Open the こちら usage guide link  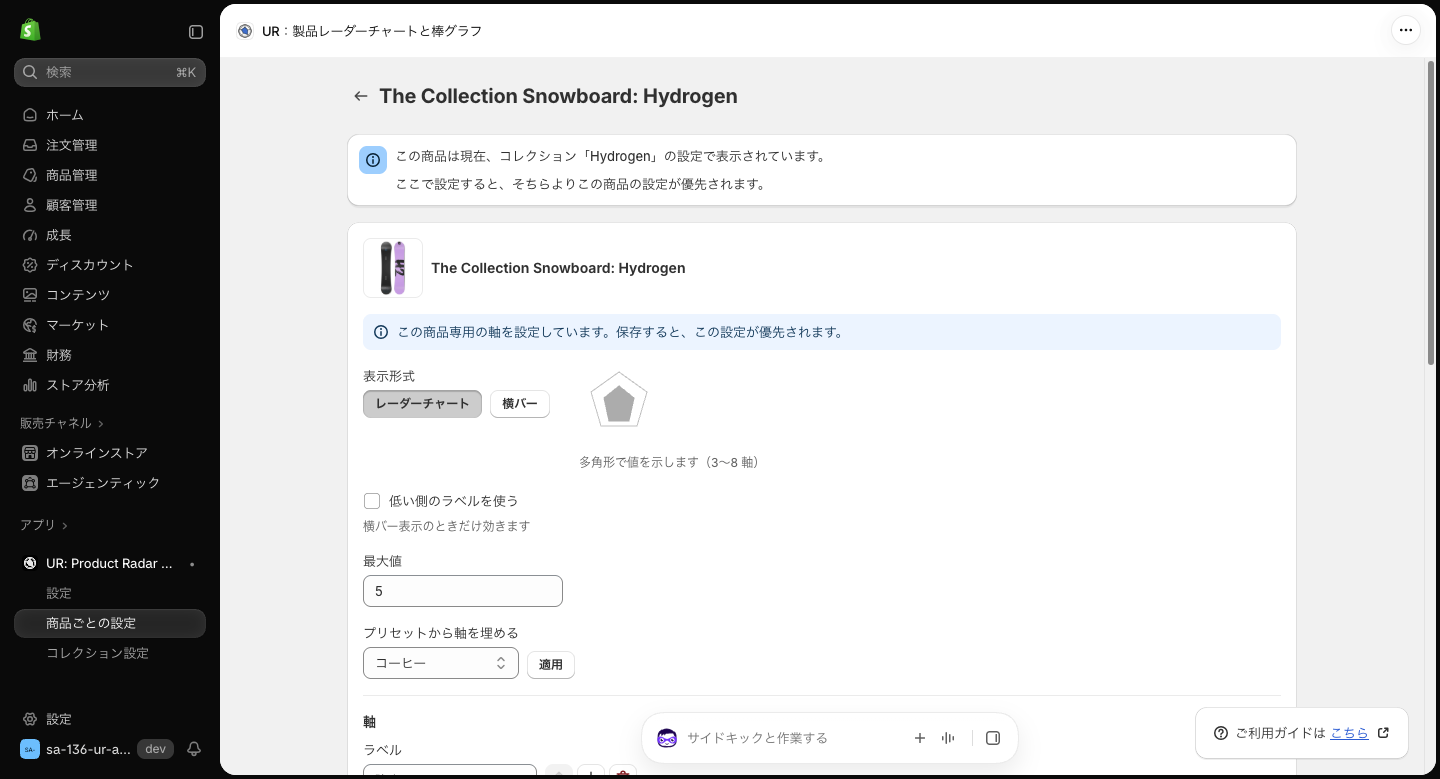point(1349,733)
